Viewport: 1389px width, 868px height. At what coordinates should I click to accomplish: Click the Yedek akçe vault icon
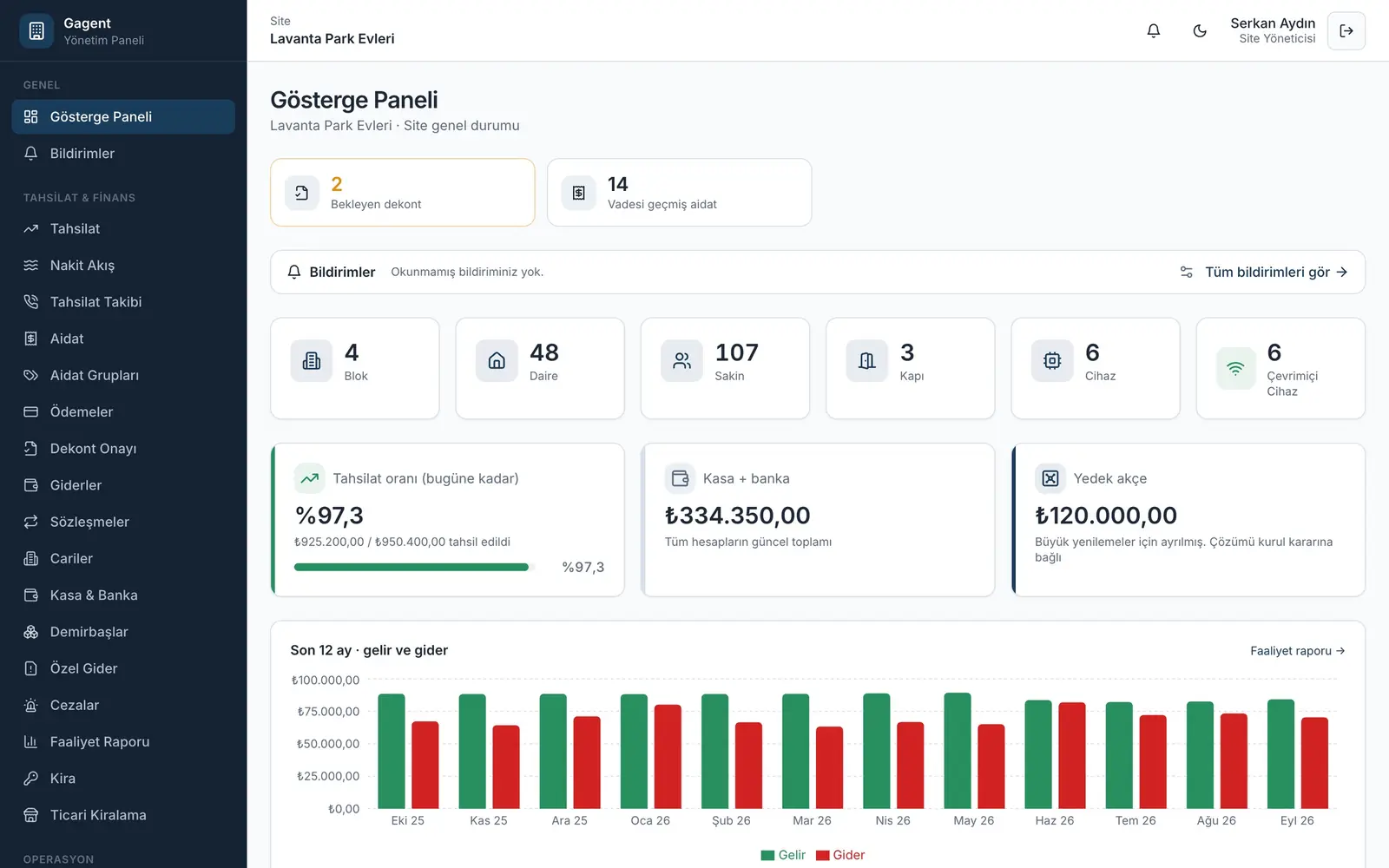(1050, 478)
